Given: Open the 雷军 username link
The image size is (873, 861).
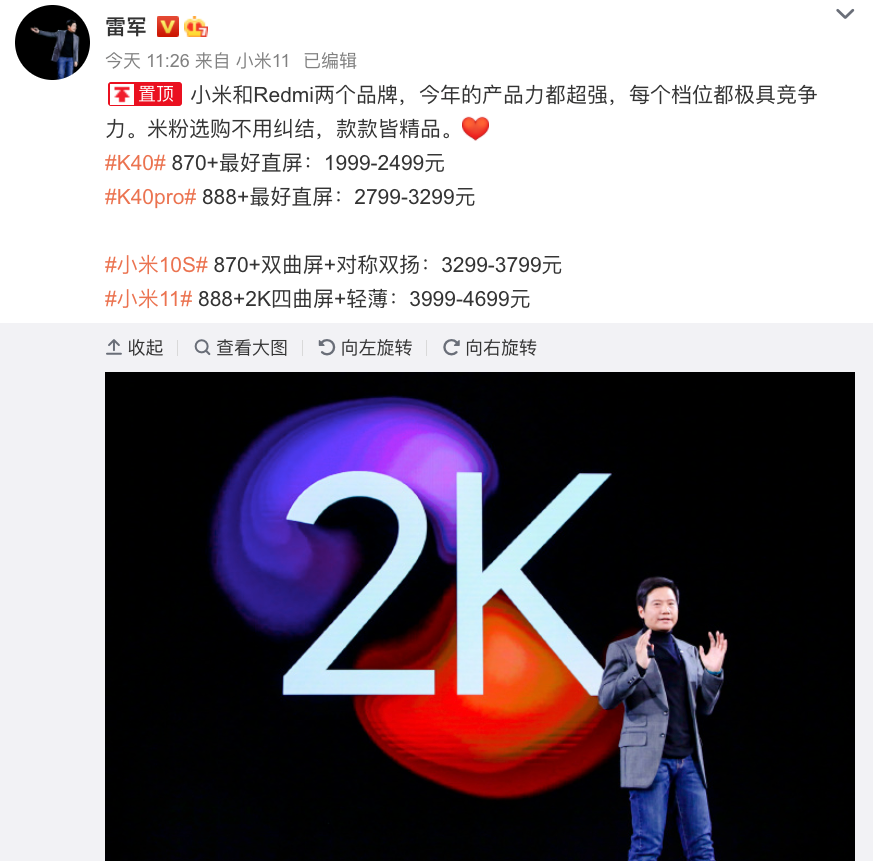Looking at the screenshot, I should [x=126, y=27].
